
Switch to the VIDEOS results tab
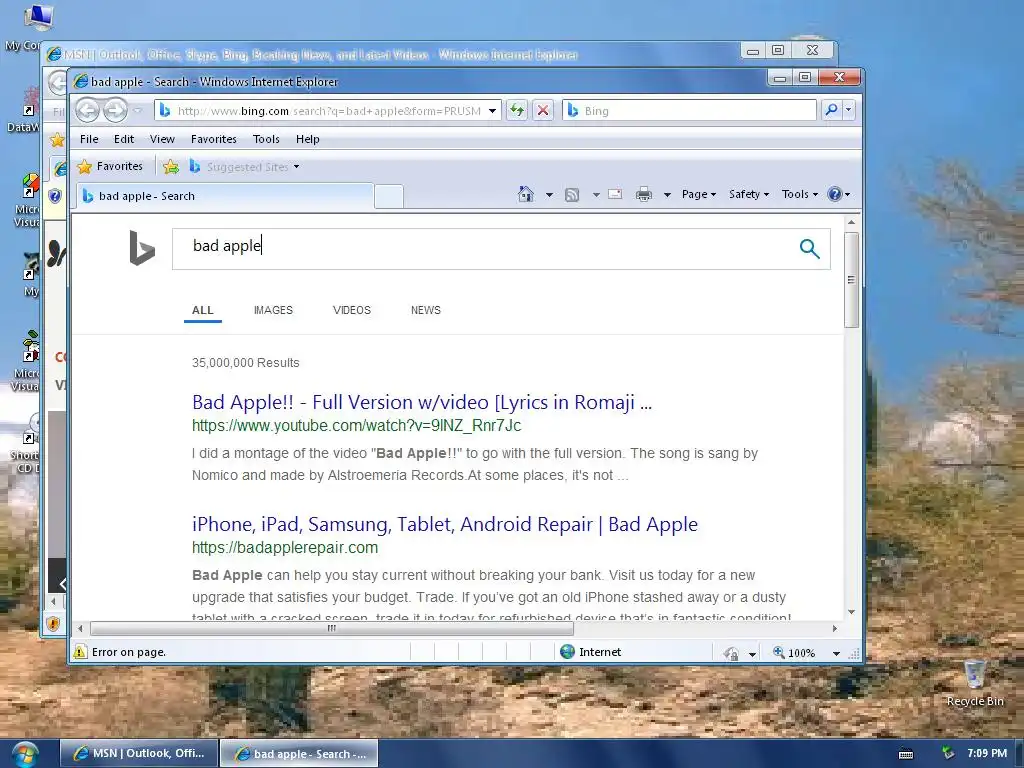[x=351, y=310]
